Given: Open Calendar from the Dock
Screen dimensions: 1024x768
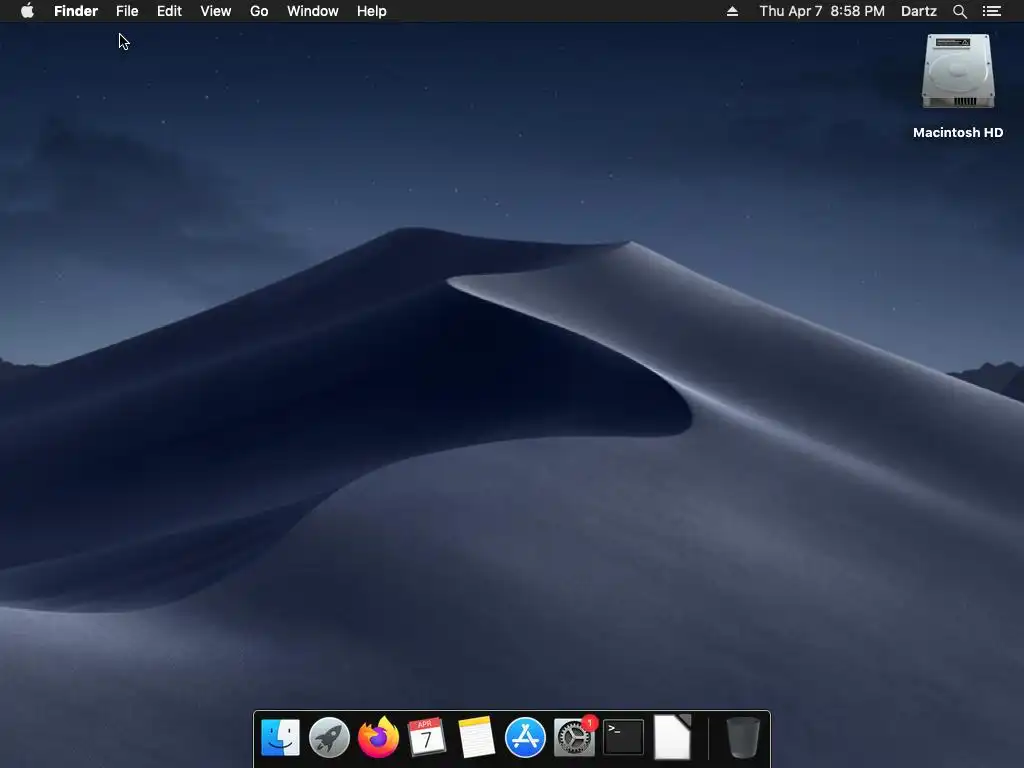Looking at the screenshot, I should tap(427, 737).
